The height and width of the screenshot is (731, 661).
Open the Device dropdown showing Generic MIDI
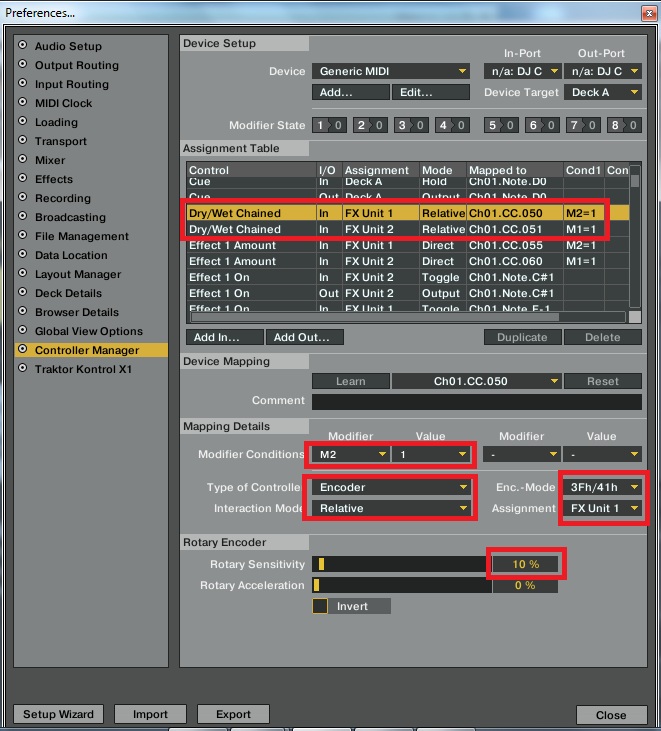point(391,71)
